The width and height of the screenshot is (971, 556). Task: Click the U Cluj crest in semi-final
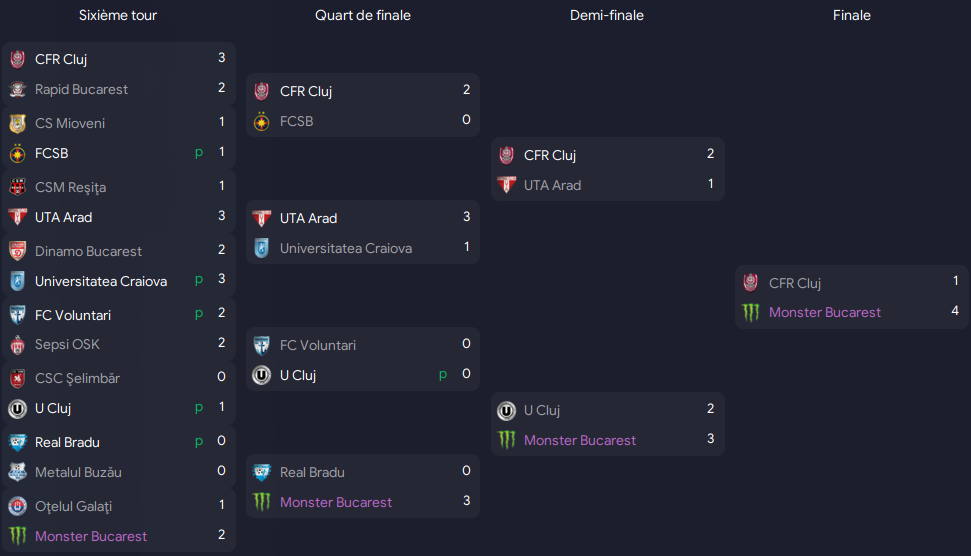click(507, 410)
